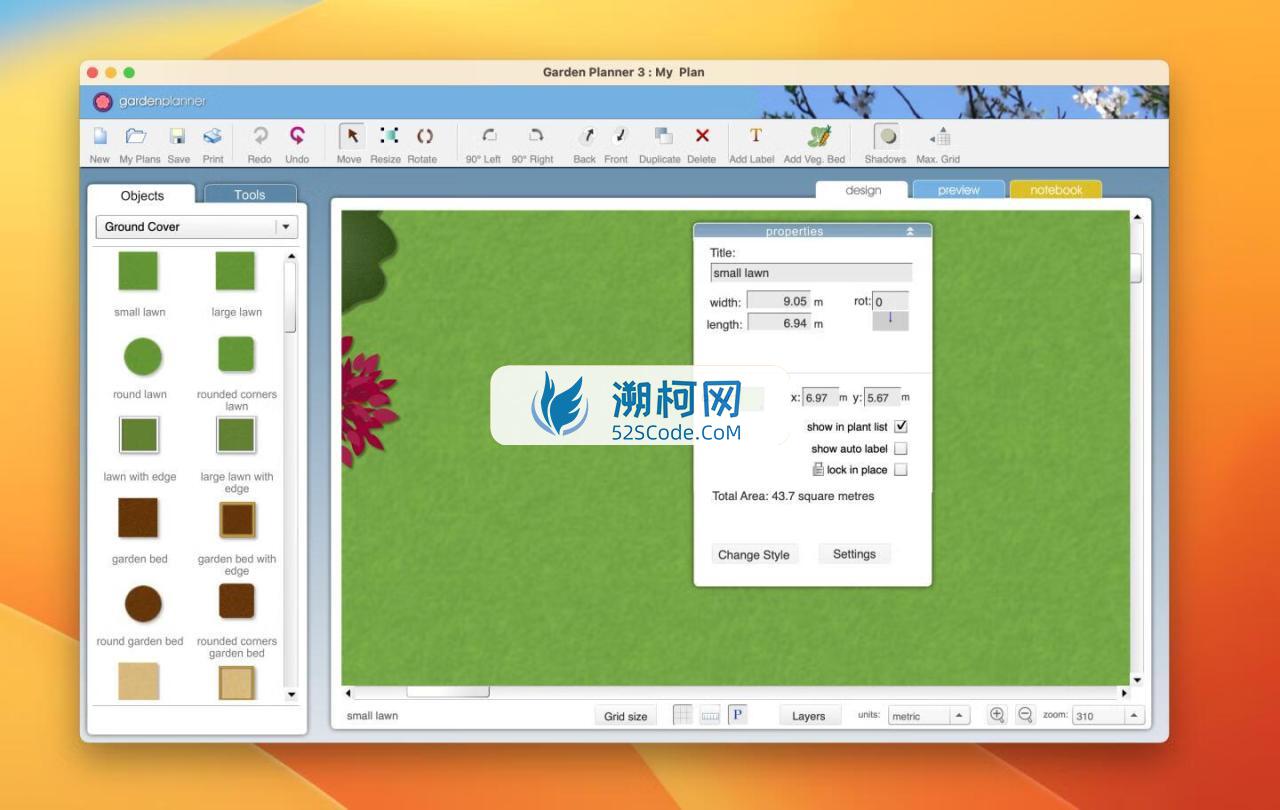Viewport: 1280px width, 810px height.
Task: Select the lawn with edge object
Action: (x=139, y=436)
